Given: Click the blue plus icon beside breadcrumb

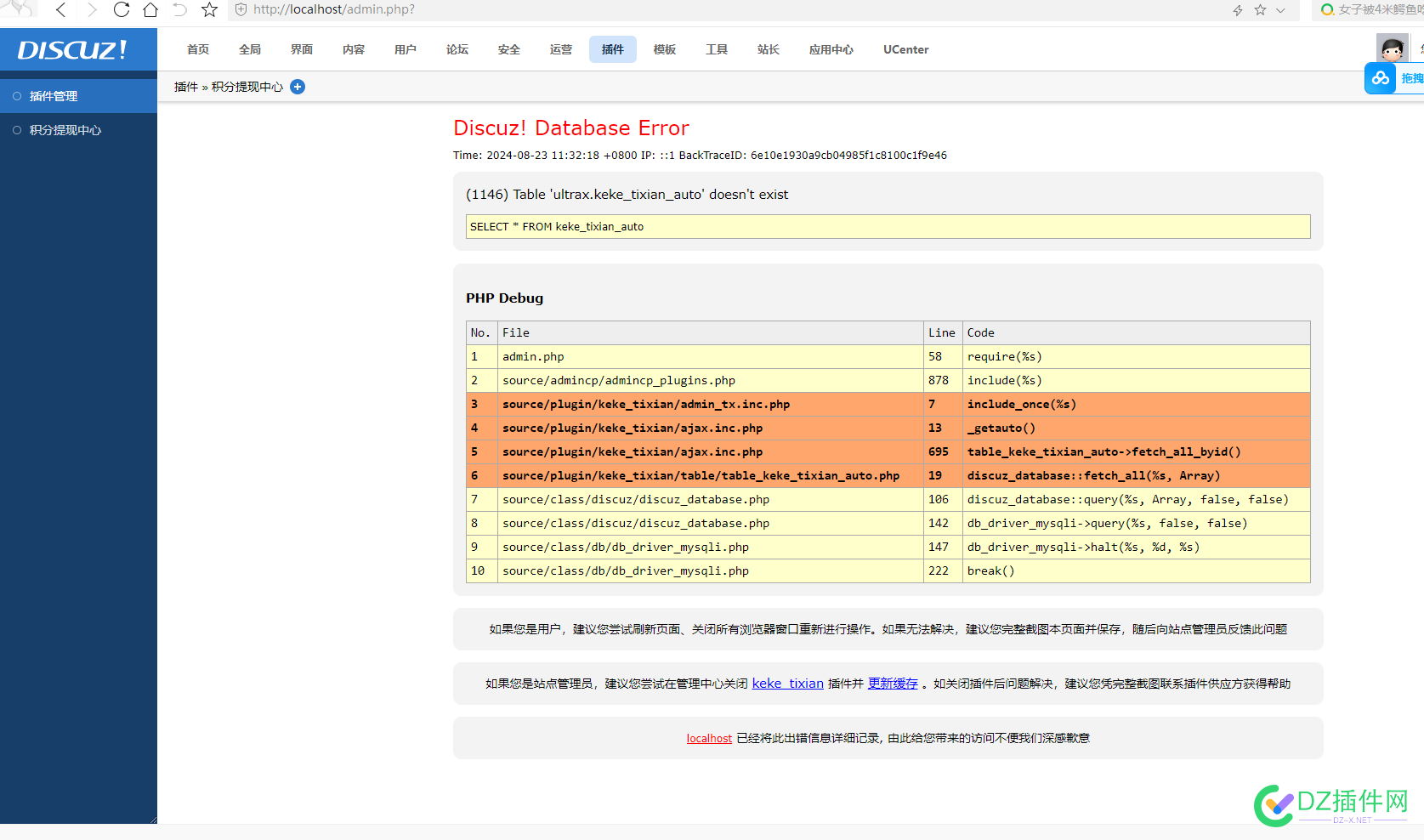Looking at the screenshot, I should [x=298, y=87].
